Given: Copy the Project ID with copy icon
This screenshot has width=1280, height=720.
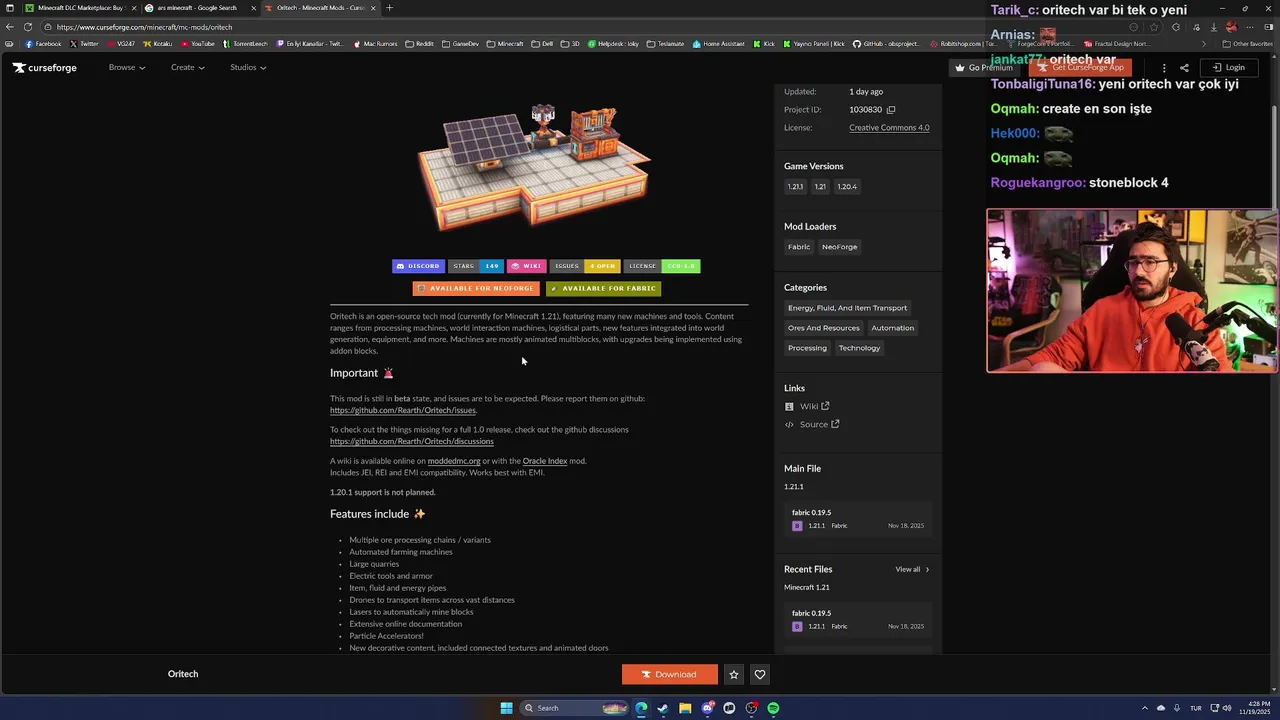Looking at the screenshot, I should 891,110.
